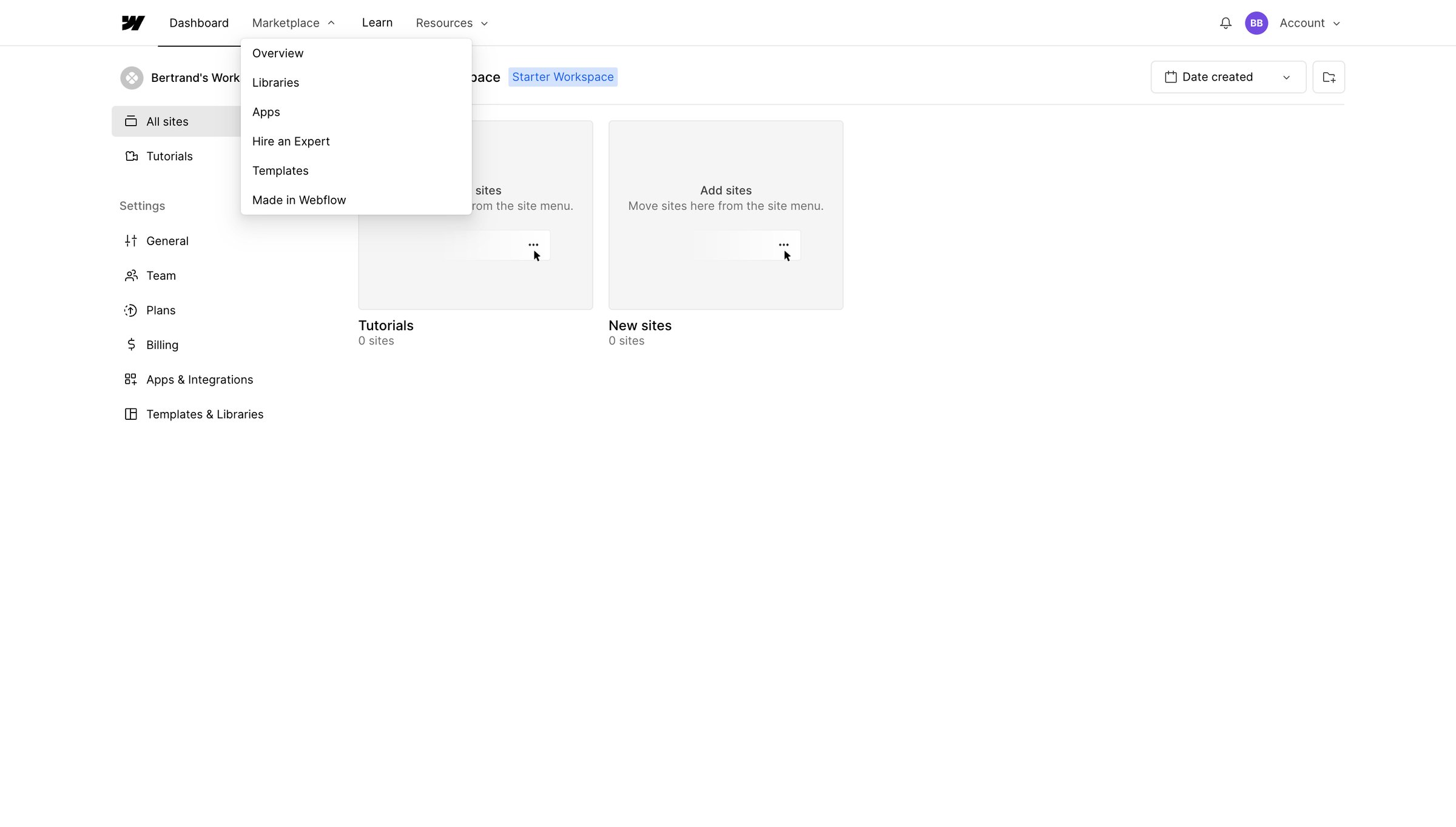This screenshot has height=827, width=1456.
Task: Click the Tutorials folder title
Action: [x=386, y=326]
